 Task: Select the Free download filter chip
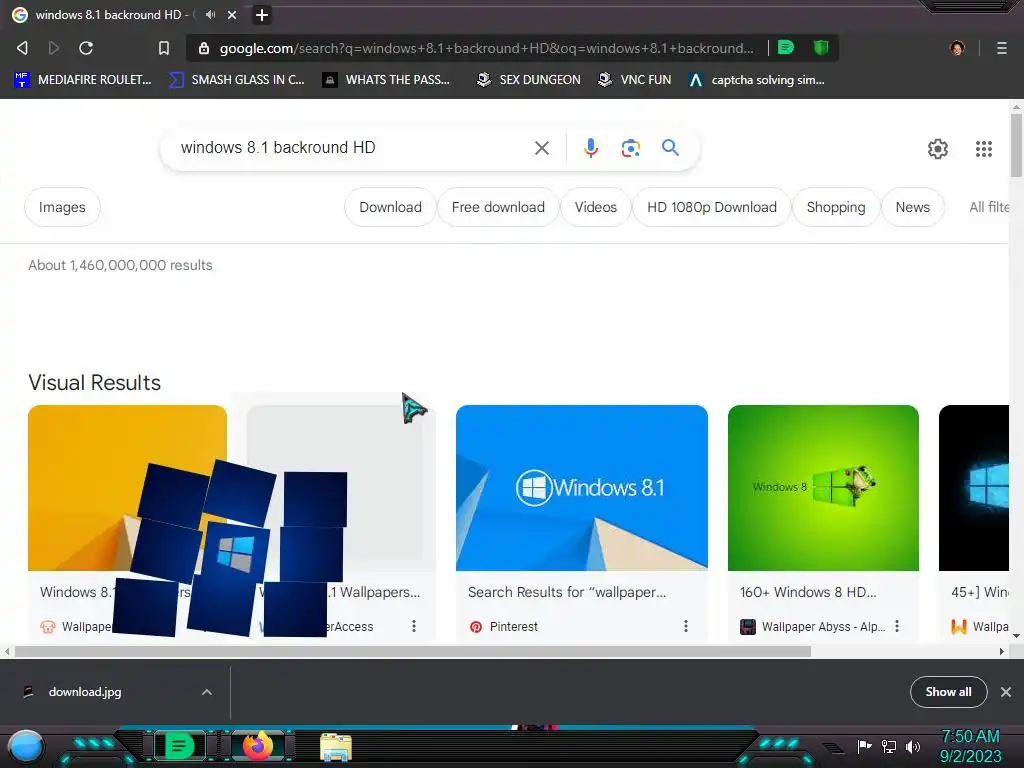(x=498, y=207)
